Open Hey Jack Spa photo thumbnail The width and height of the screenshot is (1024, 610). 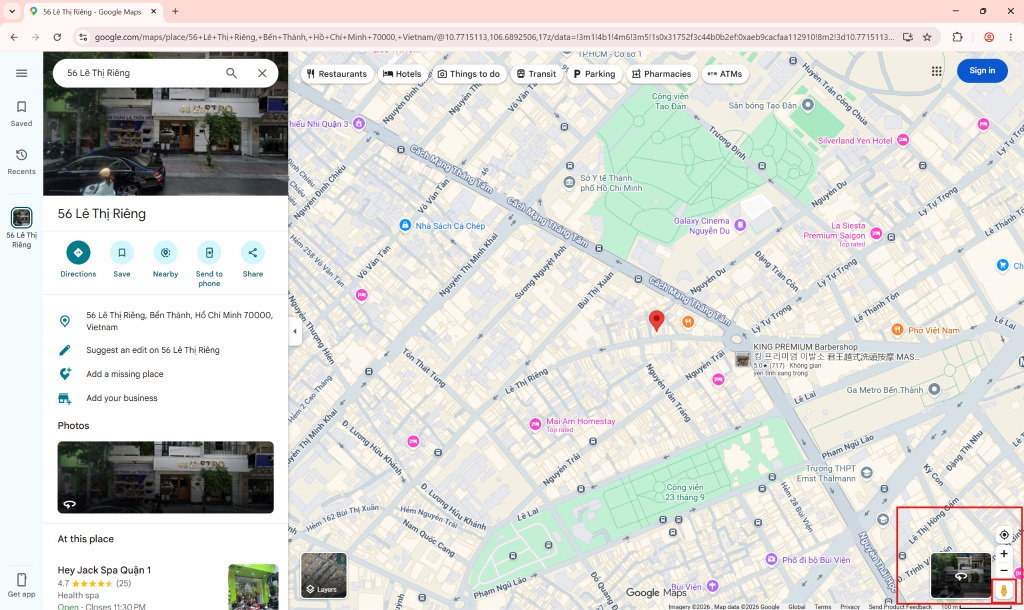253,586
